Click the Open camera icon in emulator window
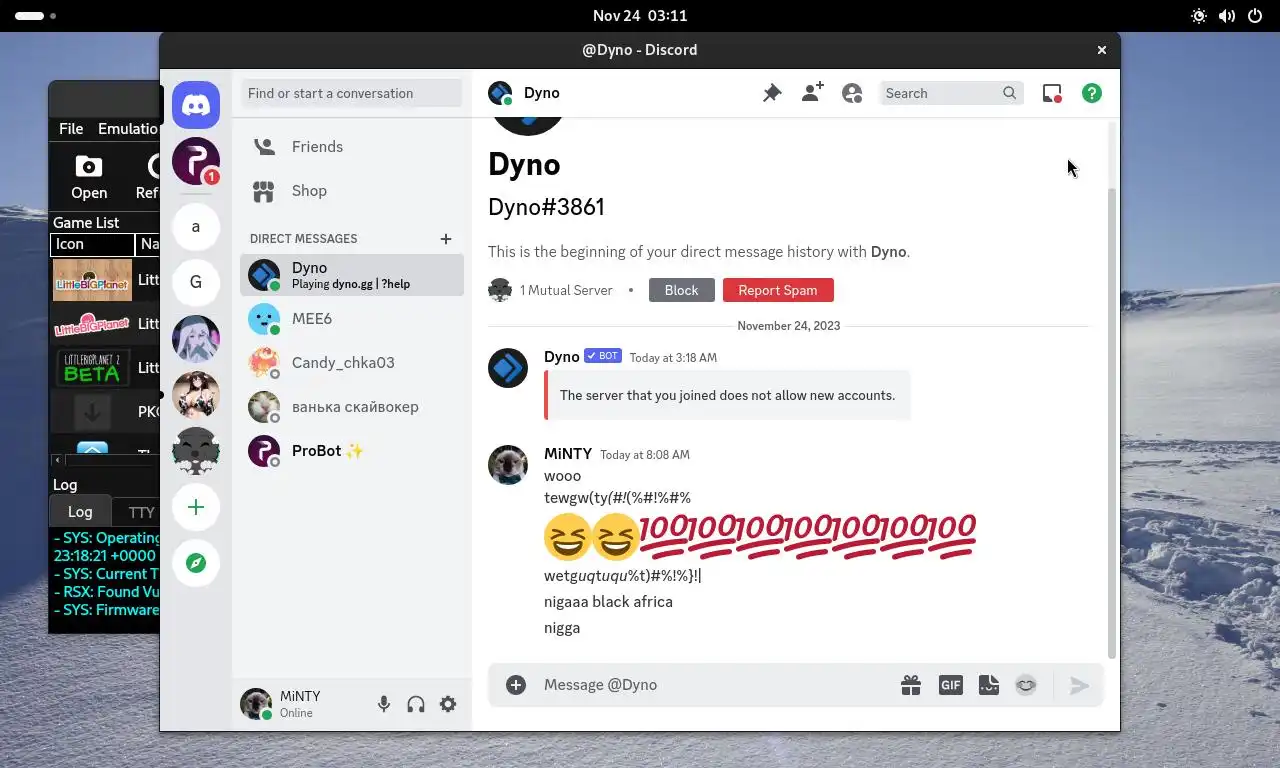The image size is (1280, 768). [x=89, y=167]
